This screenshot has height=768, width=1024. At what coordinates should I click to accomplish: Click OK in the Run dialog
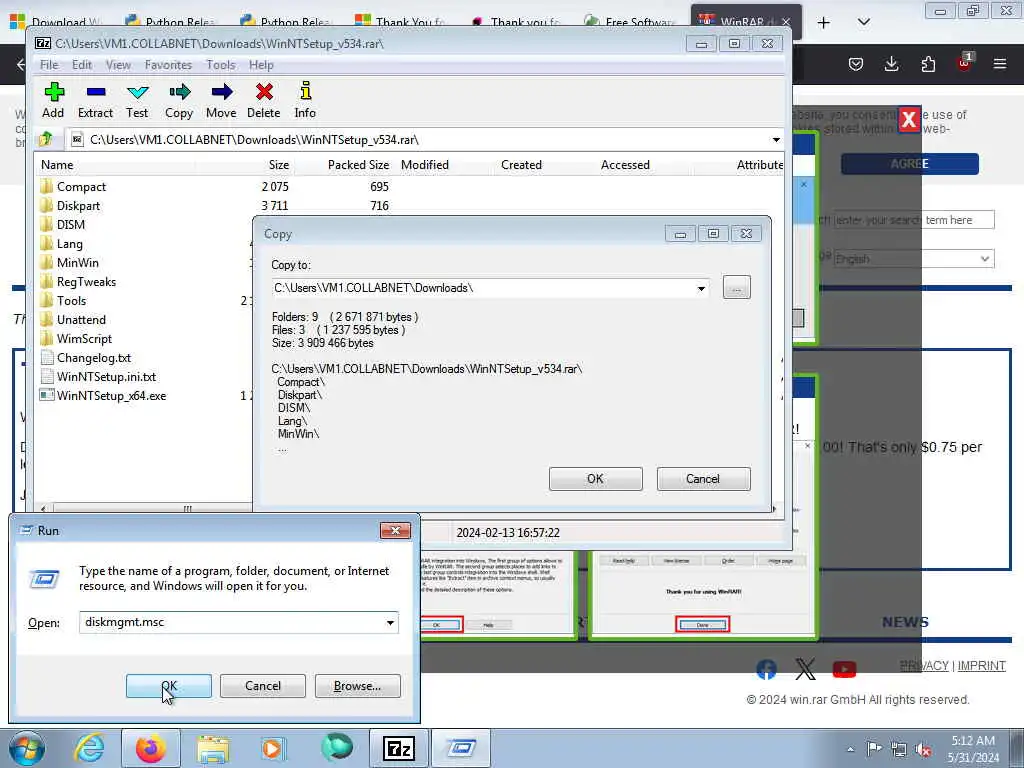168,686
